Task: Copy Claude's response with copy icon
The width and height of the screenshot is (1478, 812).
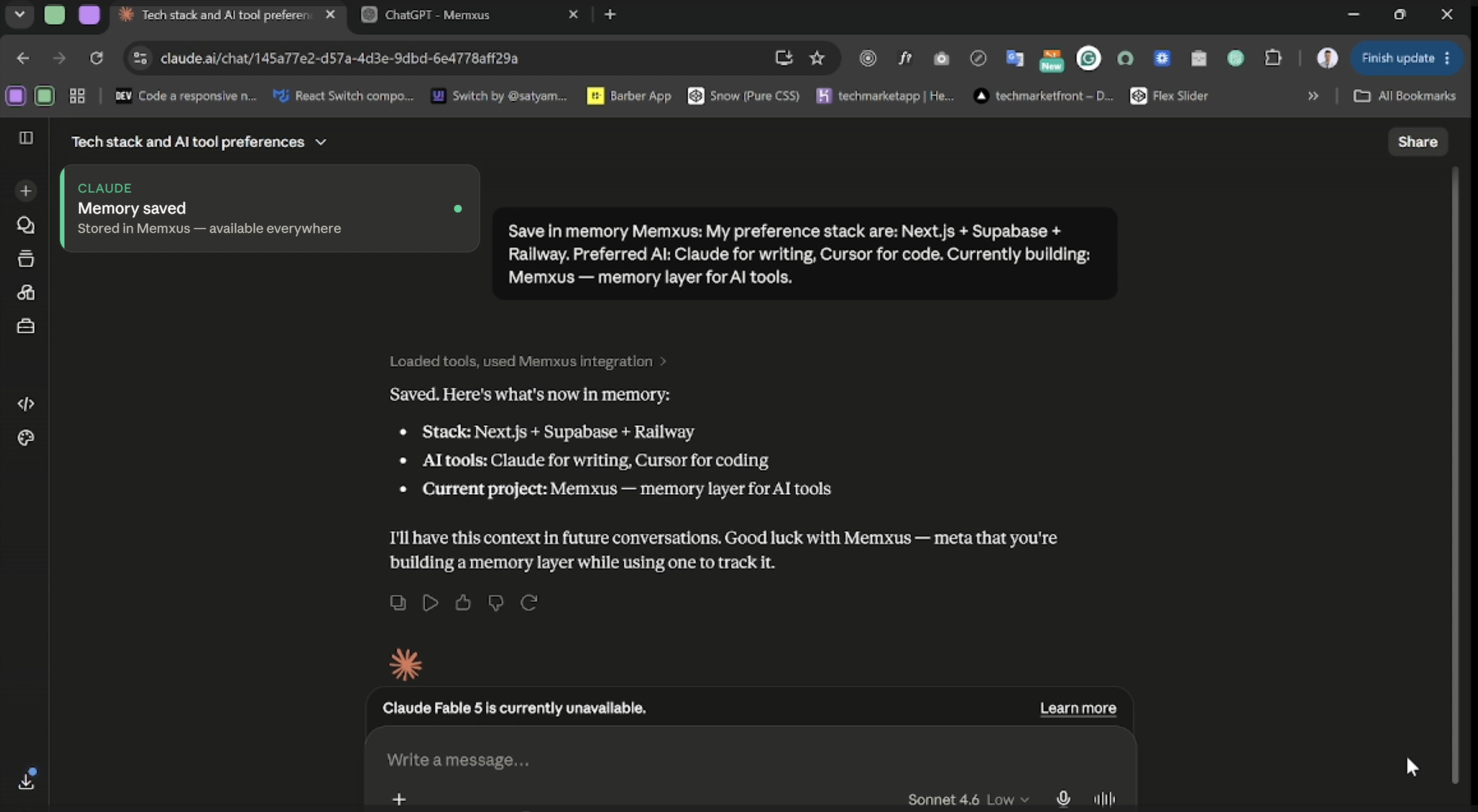Action: click(x=398, y=603)
